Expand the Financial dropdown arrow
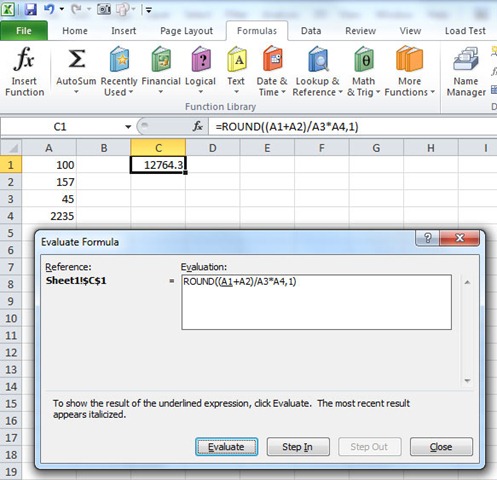This screenshot has width=497, height=480. (161, 92)
